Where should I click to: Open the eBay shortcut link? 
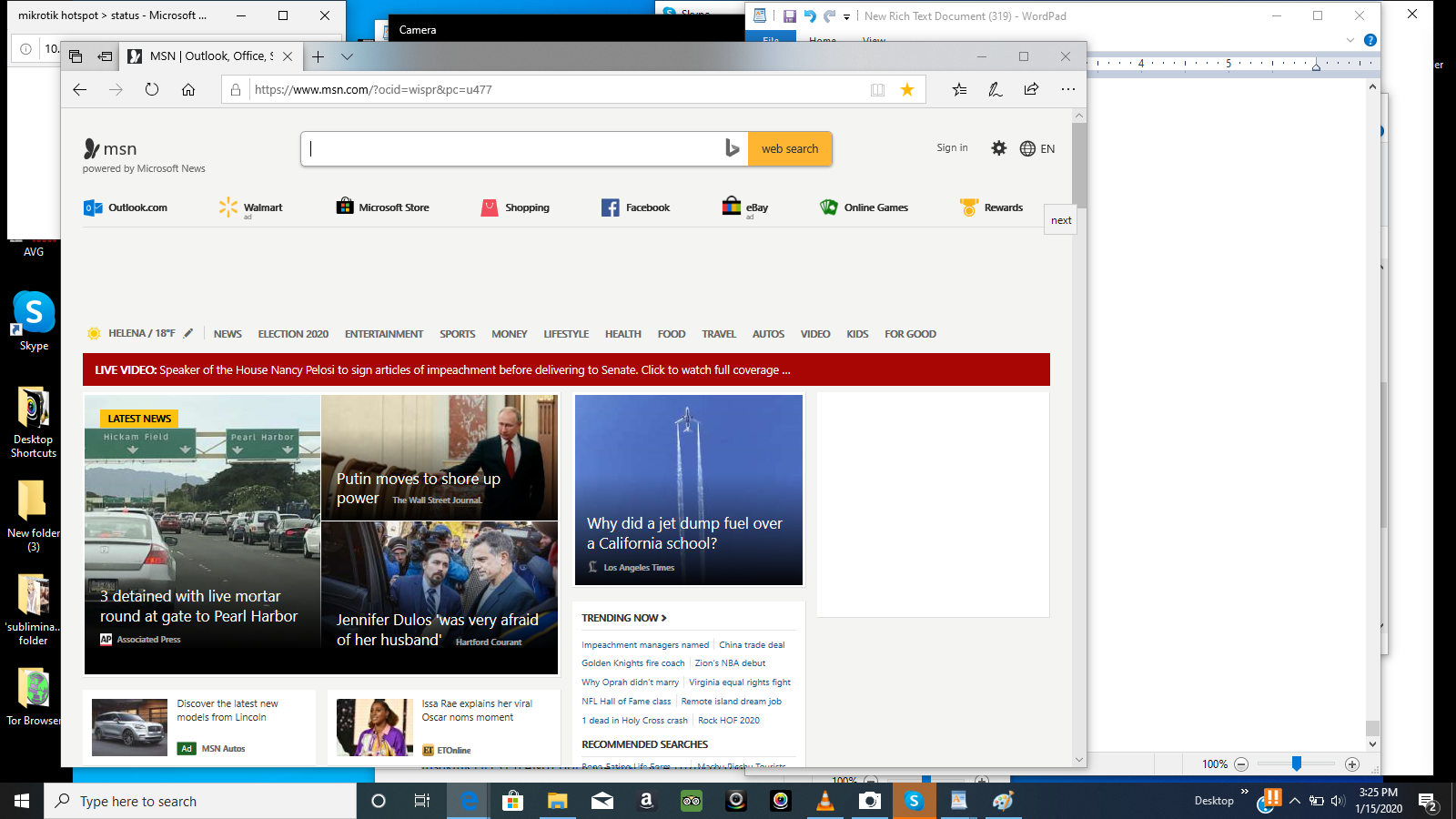point(745,207)
